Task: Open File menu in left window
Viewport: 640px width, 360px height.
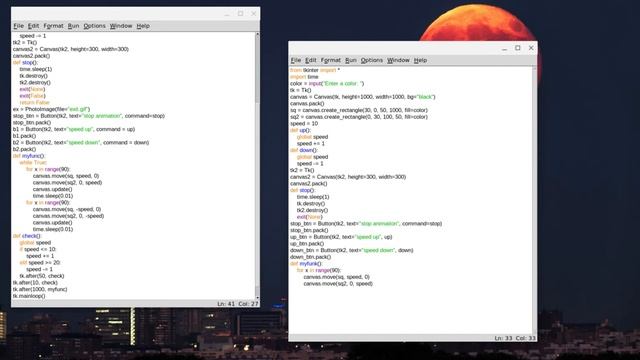Action: 18,26
